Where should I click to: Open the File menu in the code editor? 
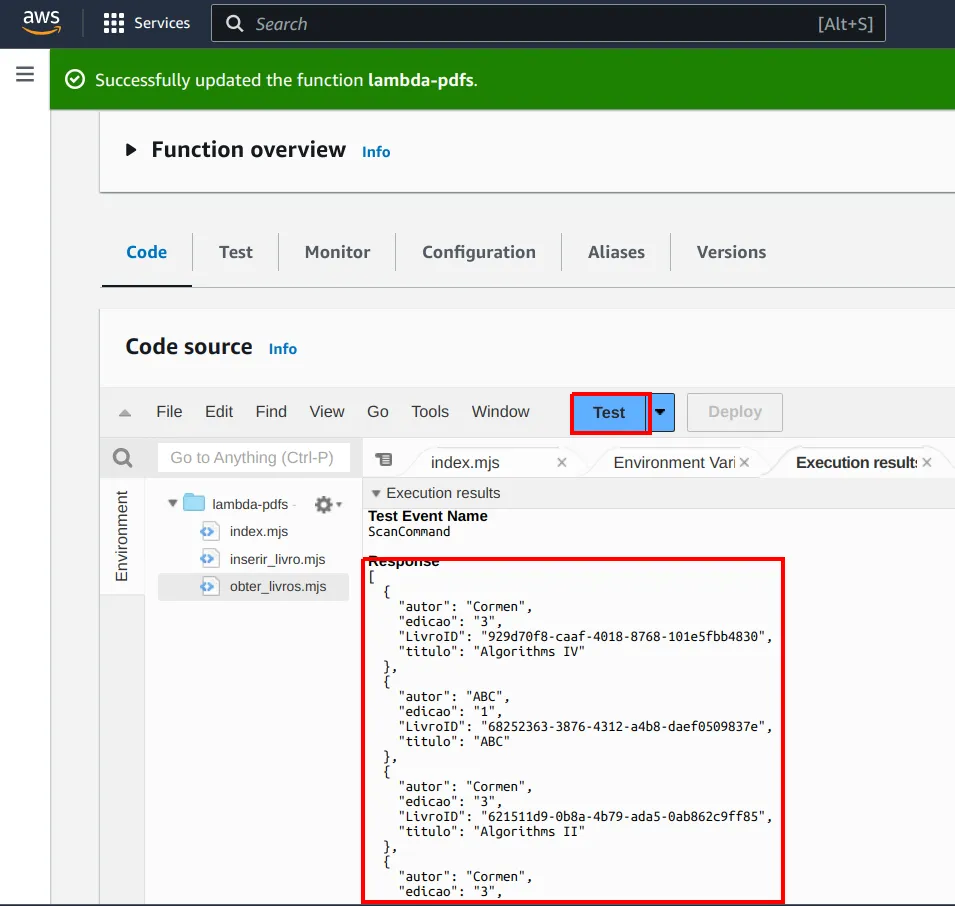(169, 412)
